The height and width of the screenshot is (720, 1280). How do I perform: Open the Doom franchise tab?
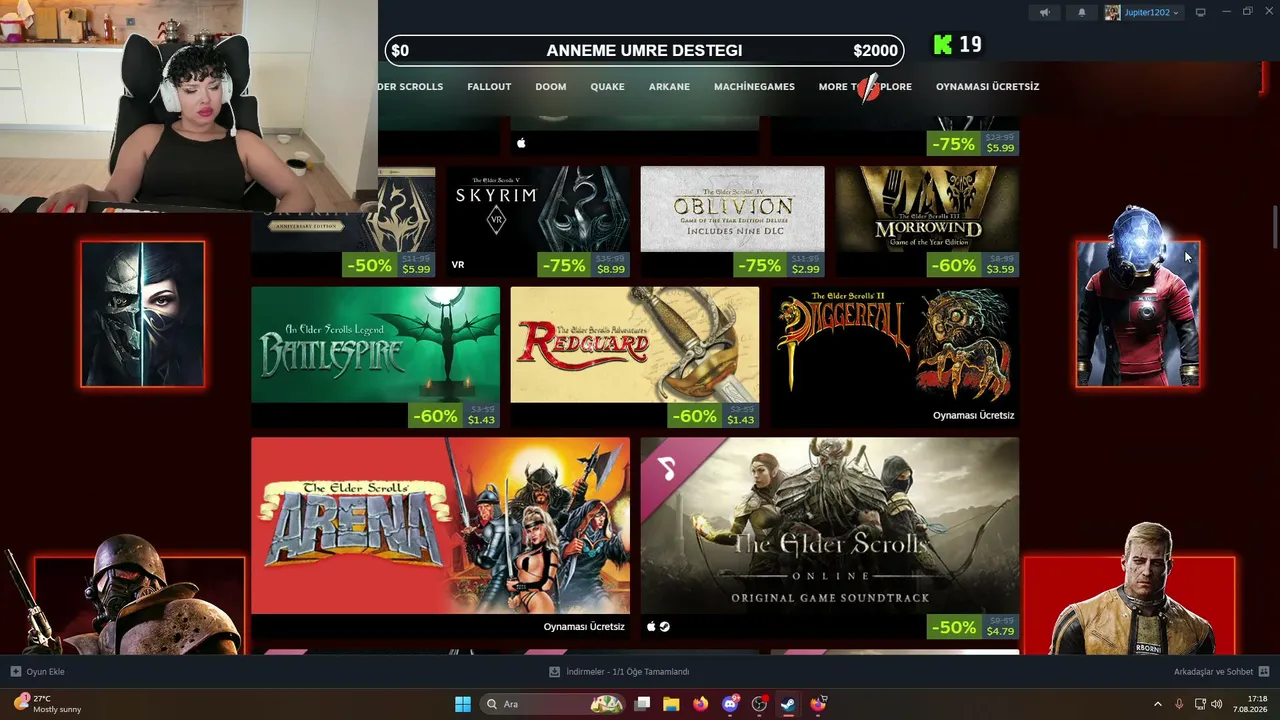coord(551,87)
